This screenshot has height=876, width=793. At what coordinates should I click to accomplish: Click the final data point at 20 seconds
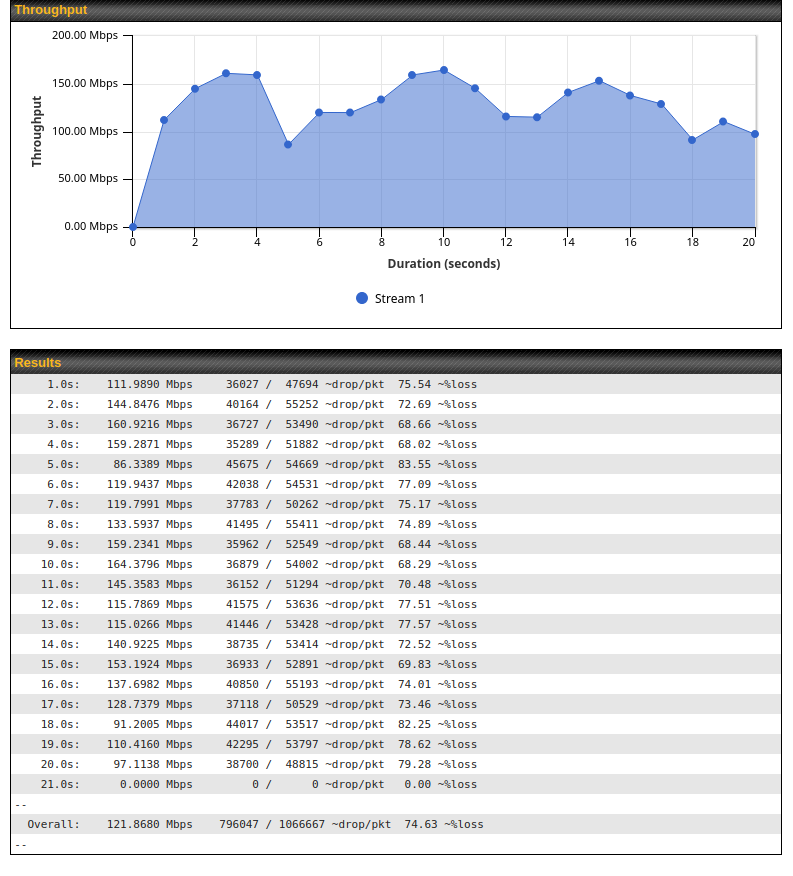(754, 134)
